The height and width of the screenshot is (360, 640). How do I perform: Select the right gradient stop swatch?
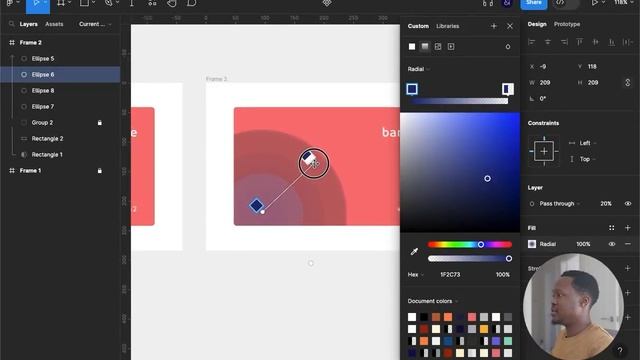pos(507,89)
